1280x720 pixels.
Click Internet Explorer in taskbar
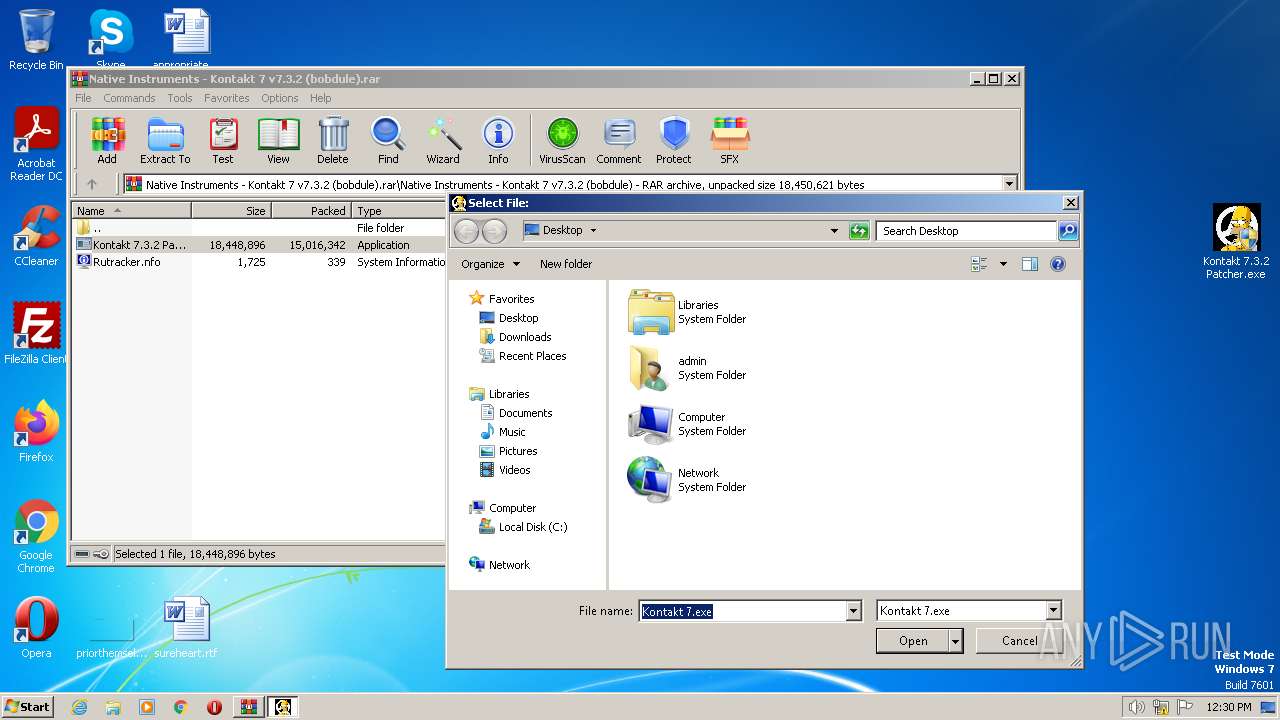pos(79,707)
